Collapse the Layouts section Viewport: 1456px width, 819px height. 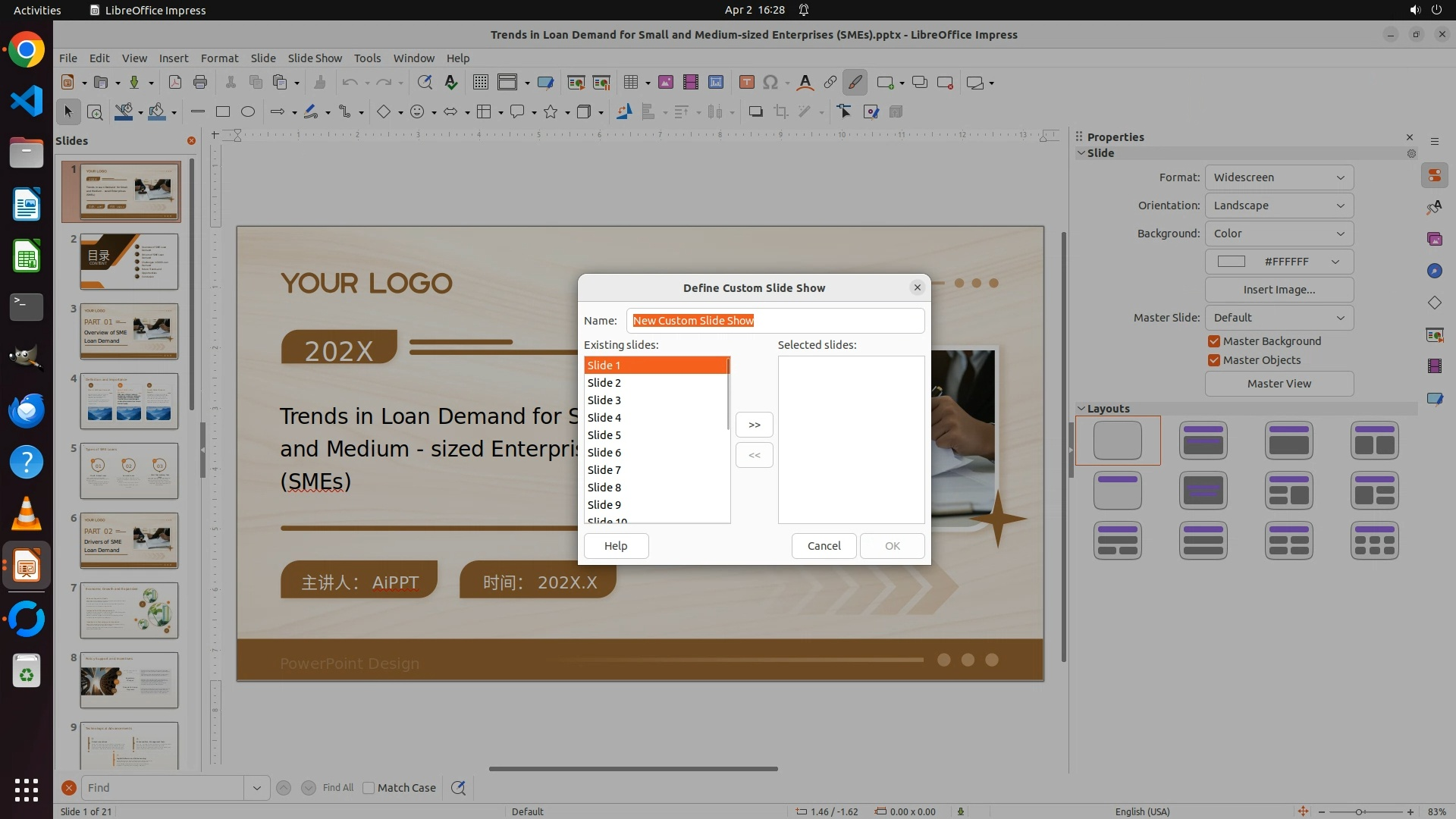tap(1081, 408)
